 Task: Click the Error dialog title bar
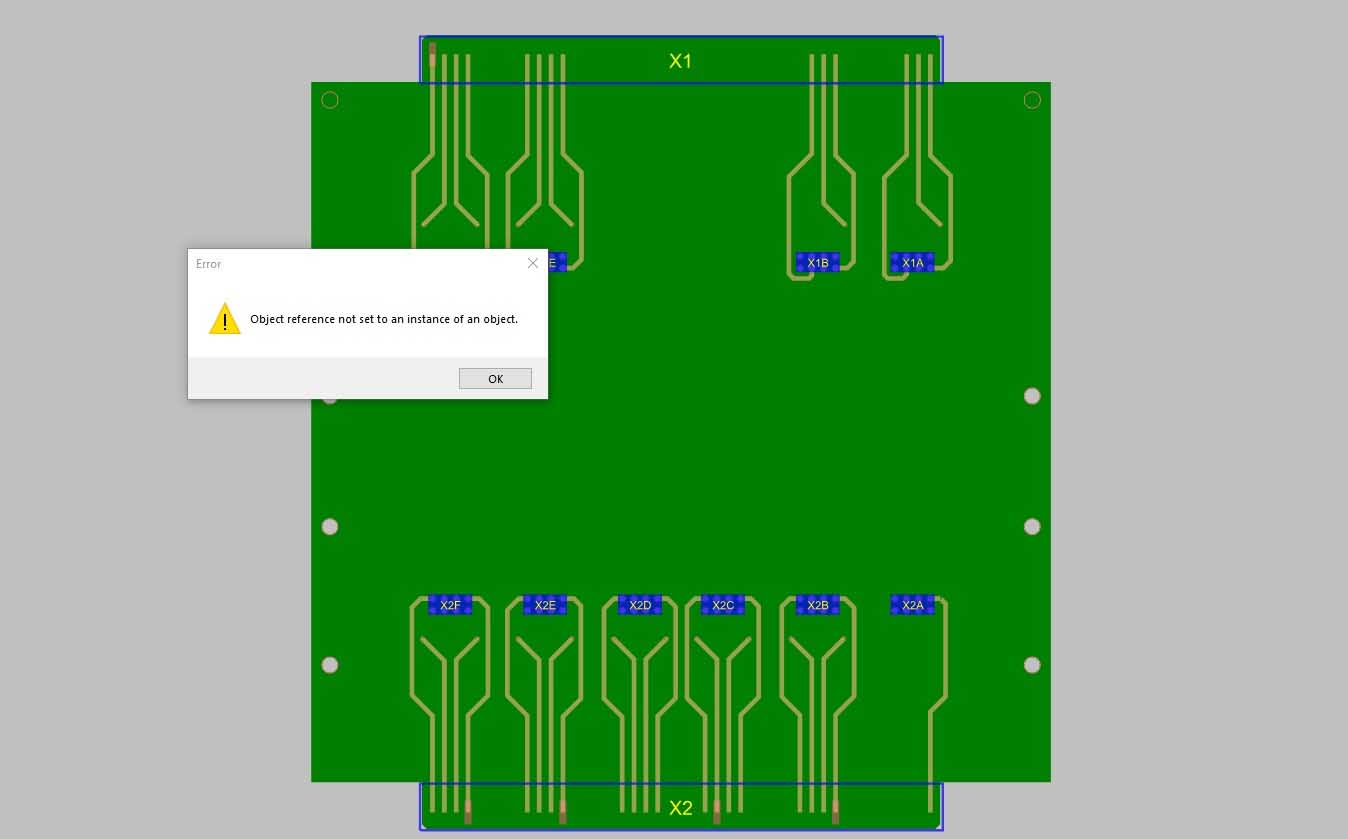[x=350, y=264]
